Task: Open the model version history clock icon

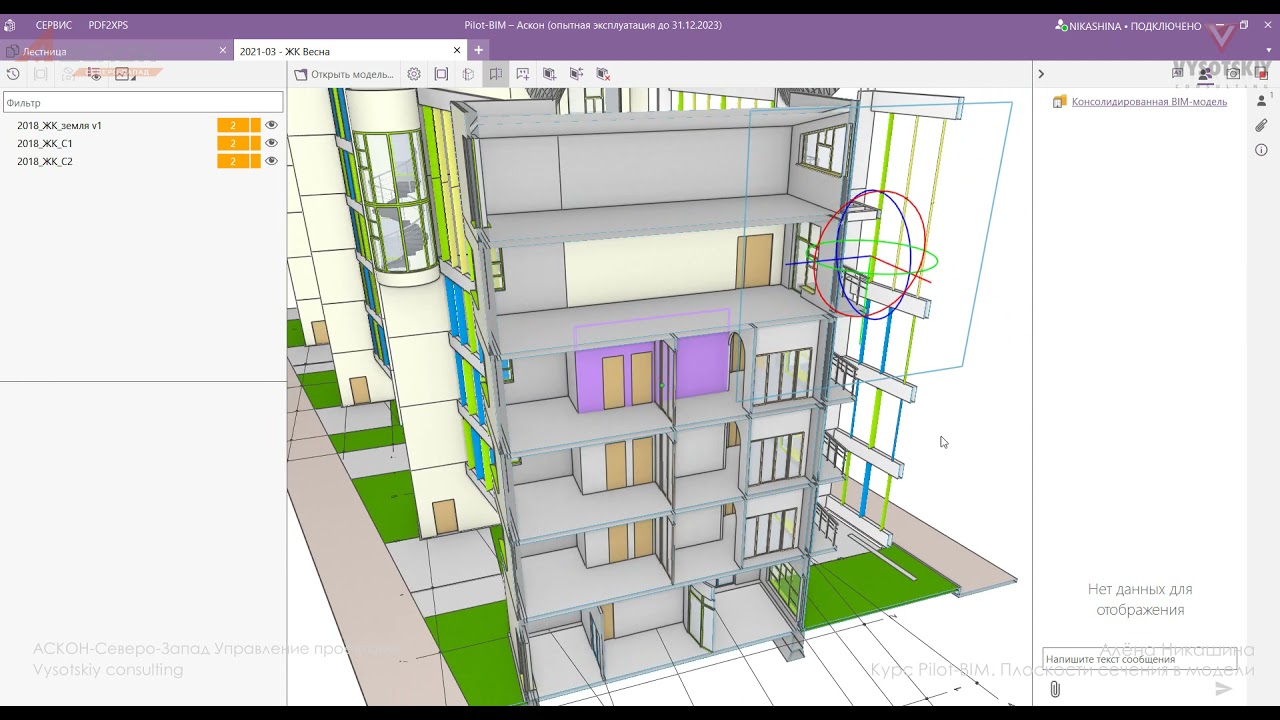Action: (13, 74)
